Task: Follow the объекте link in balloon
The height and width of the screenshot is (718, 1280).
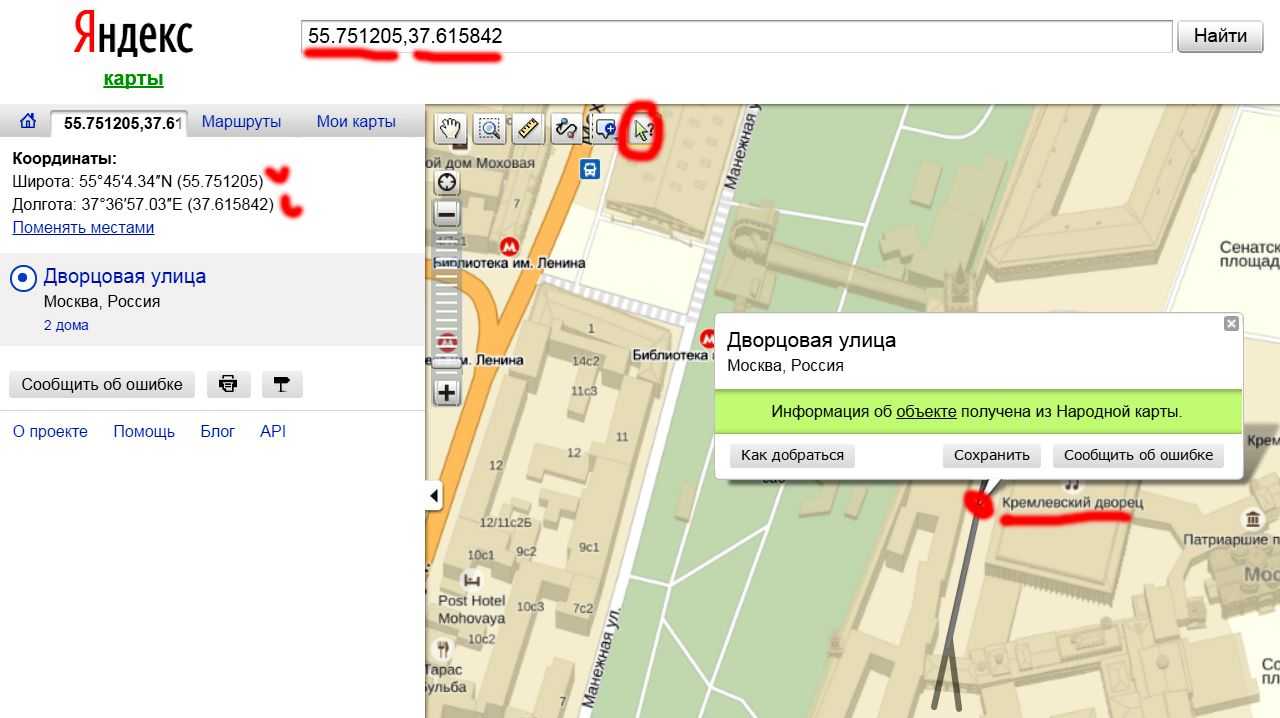Action: coord(926,411)
